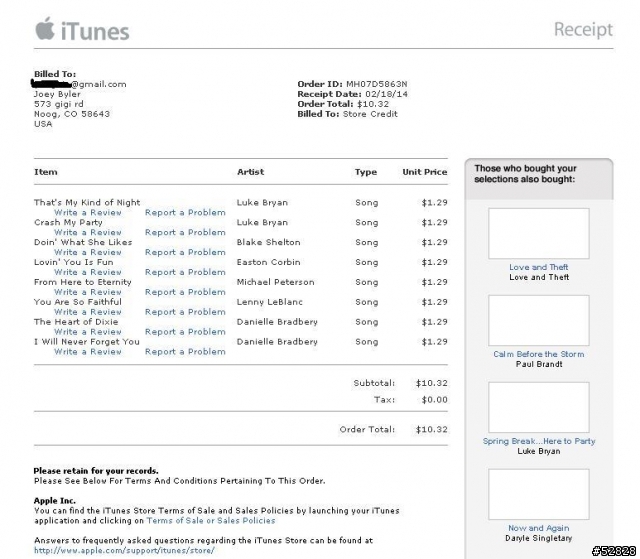The height and width of the screenshot is (559, 640).
Task: Select the song title That's My Kind of Night
Action: [x=87, y=203]
